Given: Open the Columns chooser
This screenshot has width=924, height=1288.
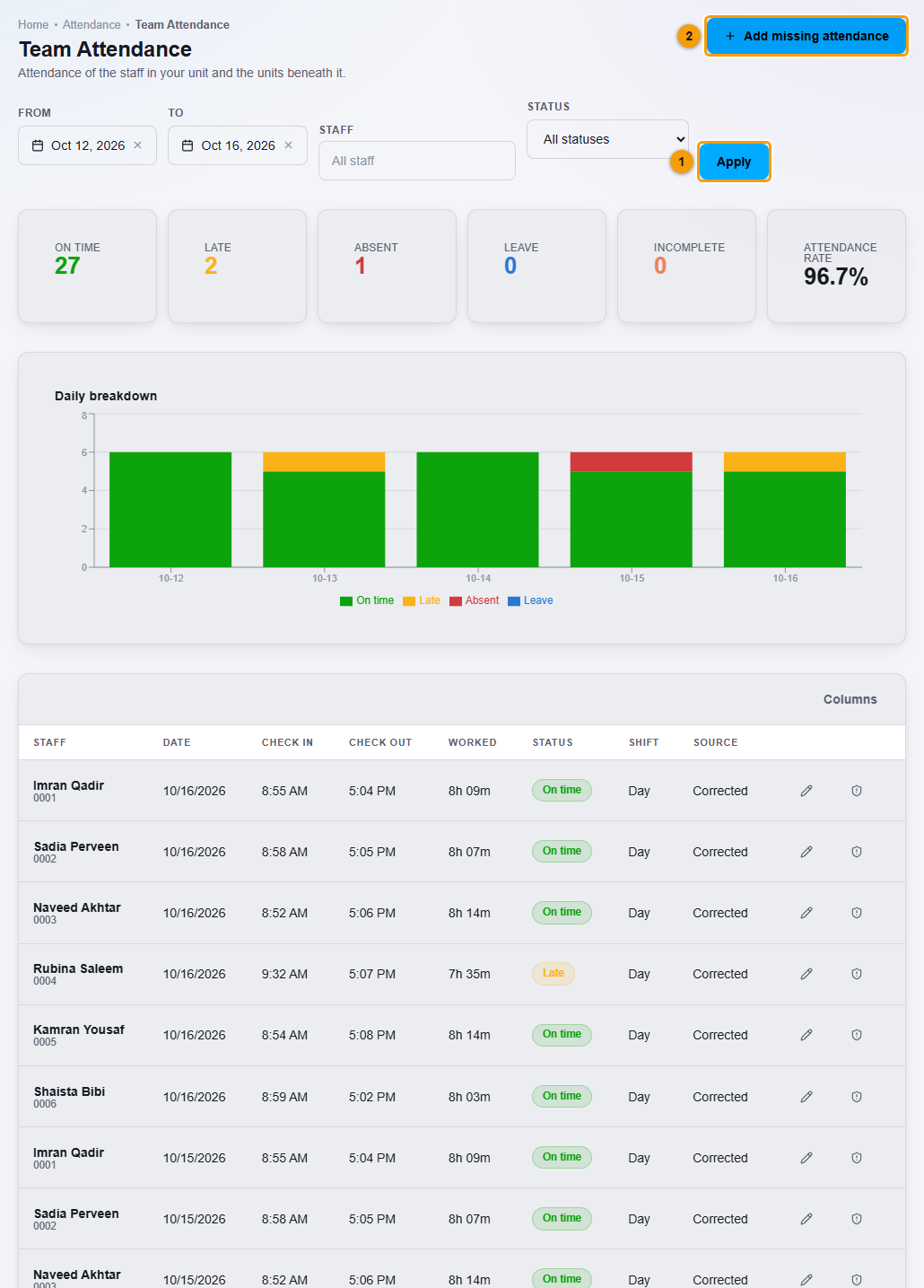Looking at the screenshot, I should click(x=850, y=699).
